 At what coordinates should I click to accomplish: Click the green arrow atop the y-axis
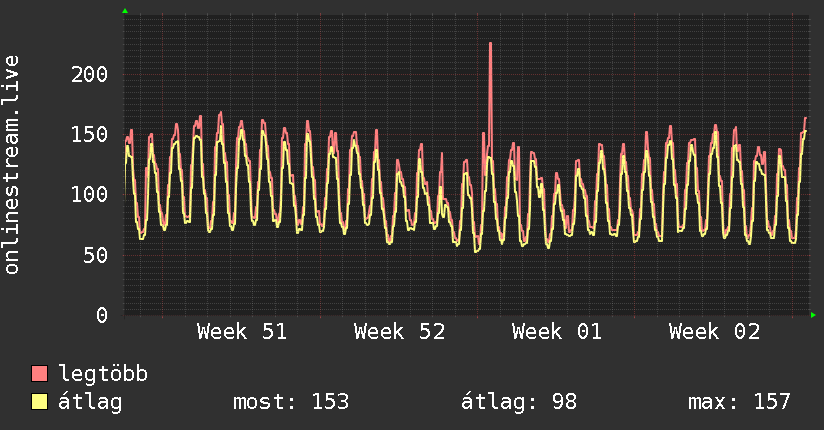coord(125,11)
